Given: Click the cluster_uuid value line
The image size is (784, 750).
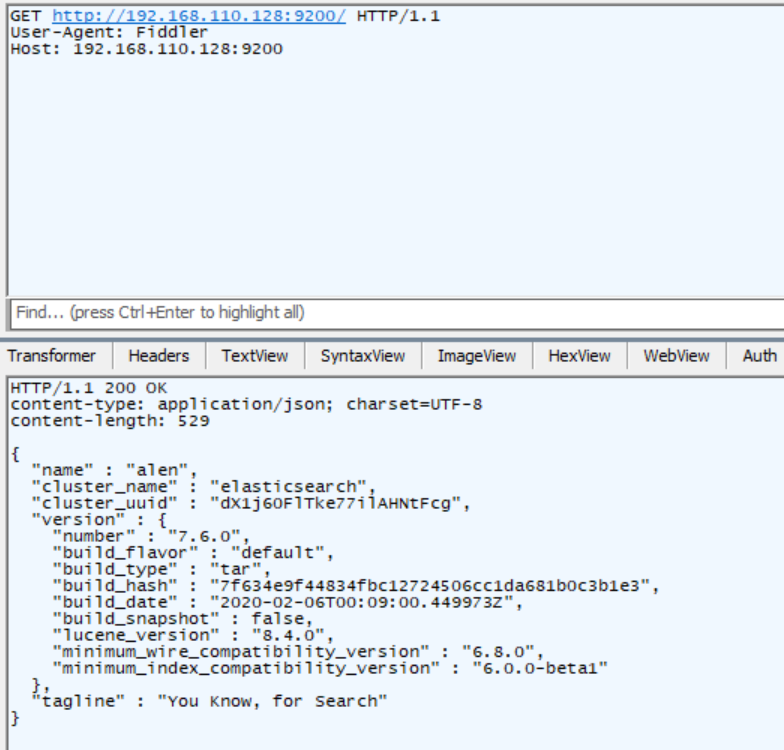Looking at the screenshot, I should (251, 504).
